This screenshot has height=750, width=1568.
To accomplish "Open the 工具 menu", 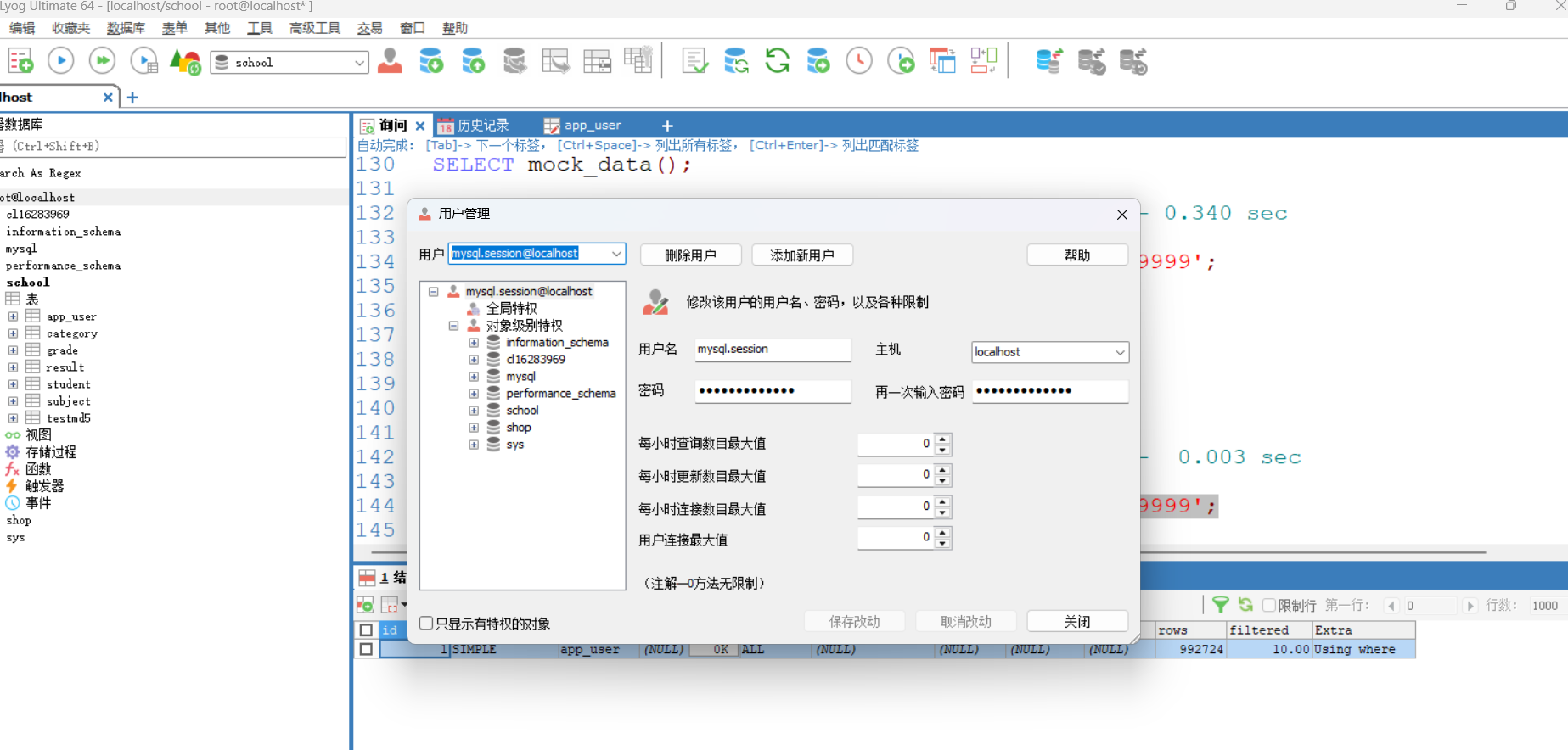I will click(x=260, y=28).
